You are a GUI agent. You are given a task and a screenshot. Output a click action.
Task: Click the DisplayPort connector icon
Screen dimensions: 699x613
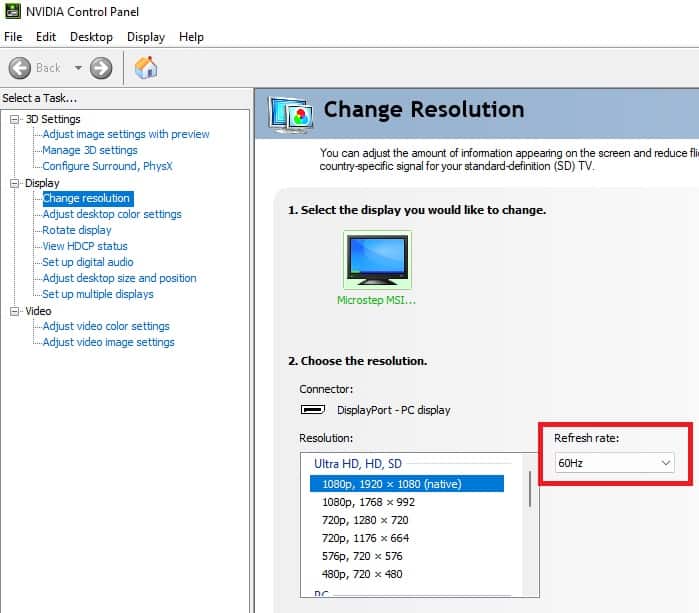point(313,409)
